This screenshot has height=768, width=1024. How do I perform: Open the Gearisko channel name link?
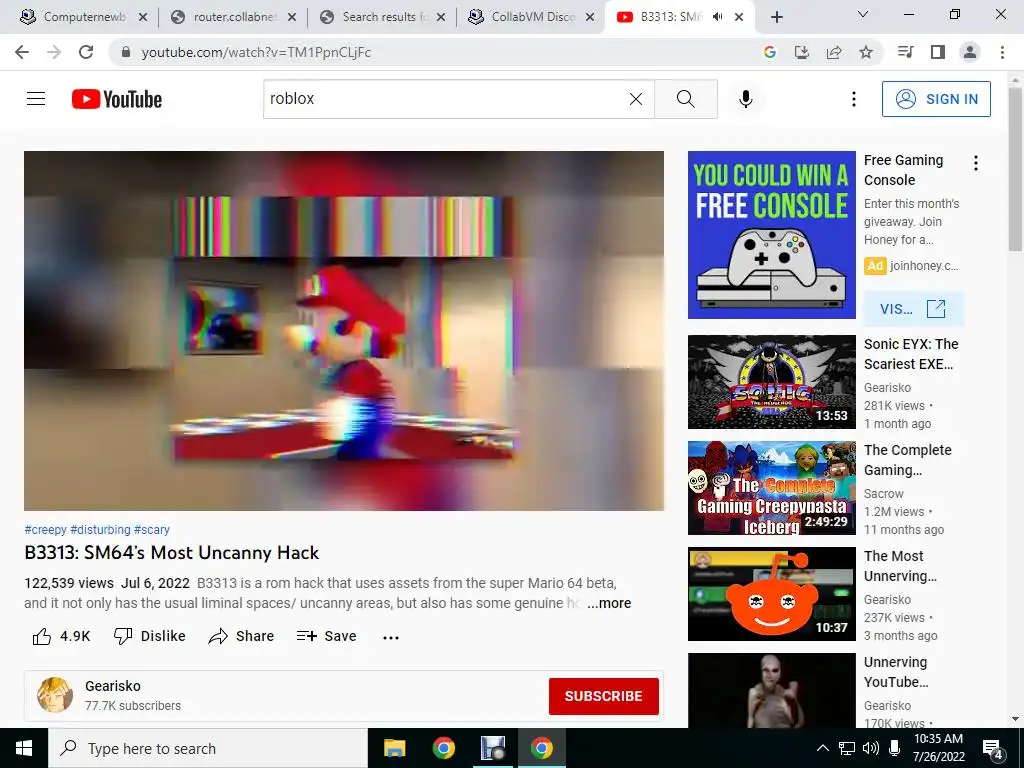click(x=112, y=686)
